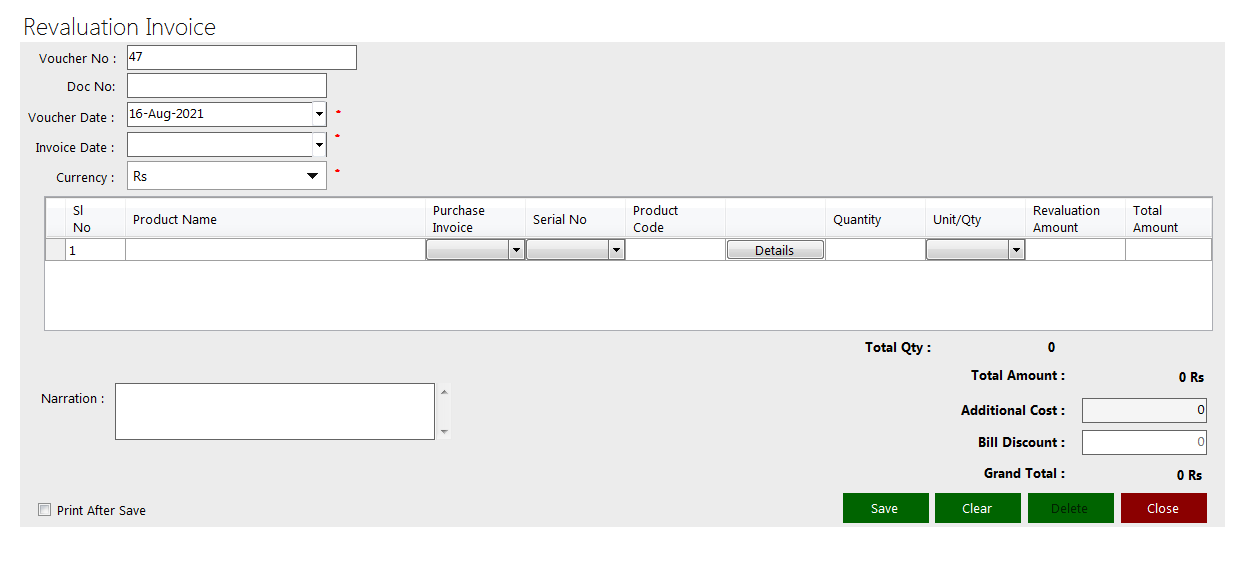Click the Doc No text field
The height and width of the screenshot is (572, 1245).
click(x=226, y=86)
